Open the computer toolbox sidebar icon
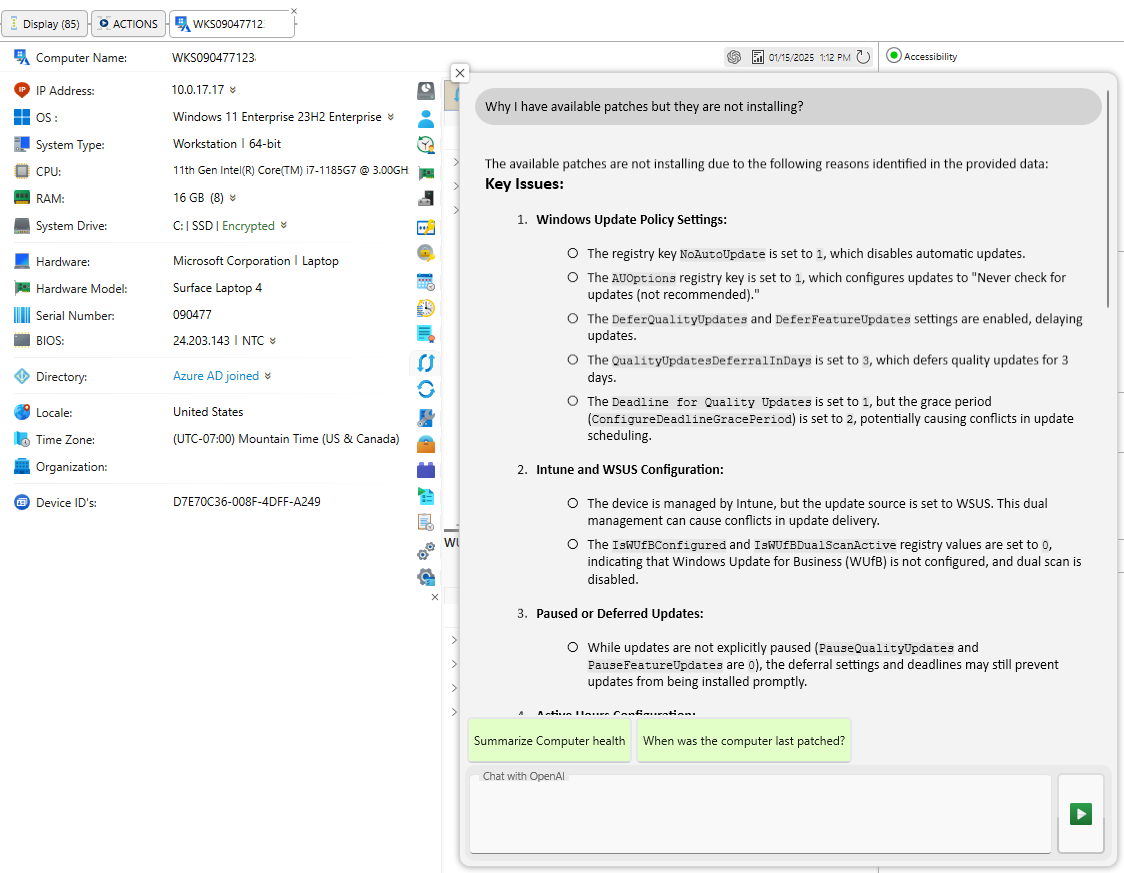1124x873 pixels. [426, 199]
